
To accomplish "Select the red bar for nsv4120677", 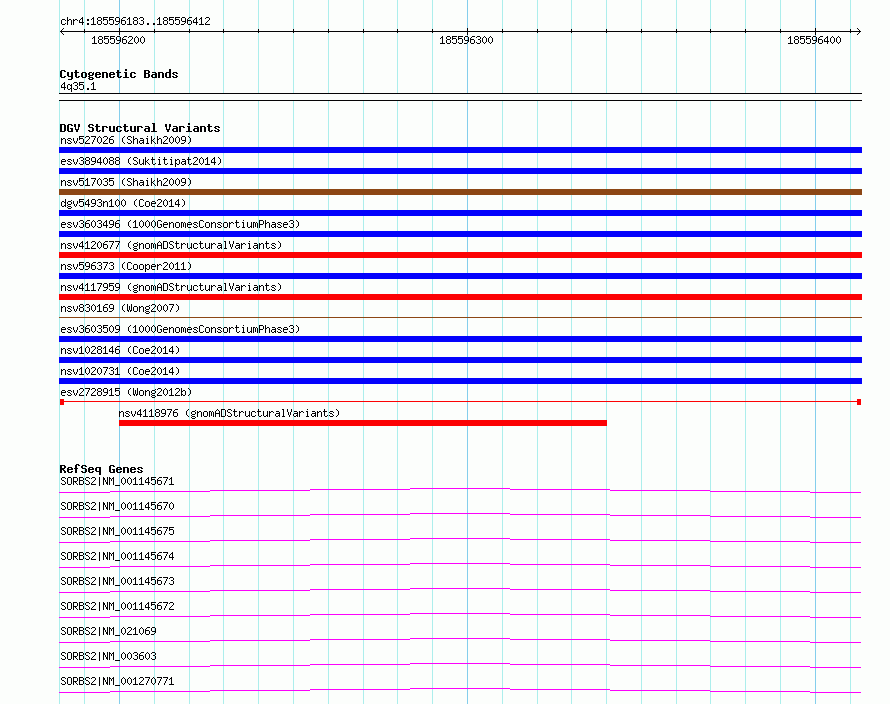I will coord(460,255).
